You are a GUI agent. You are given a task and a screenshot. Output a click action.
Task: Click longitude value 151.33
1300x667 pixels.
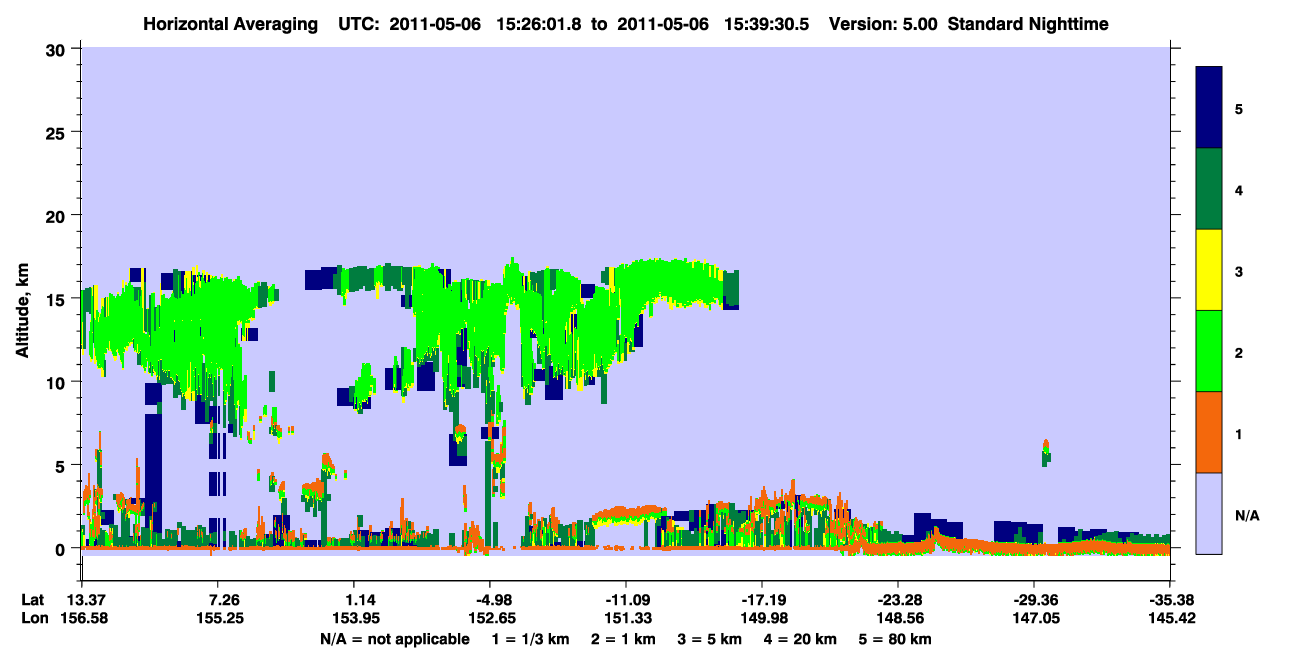pyautogui.click(x=626, y=619)
